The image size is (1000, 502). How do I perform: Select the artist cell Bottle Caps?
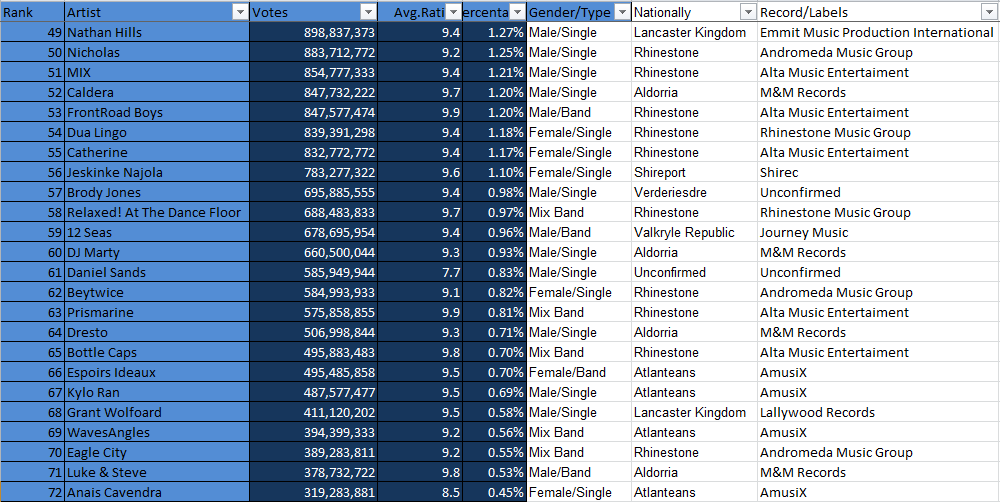156,353
